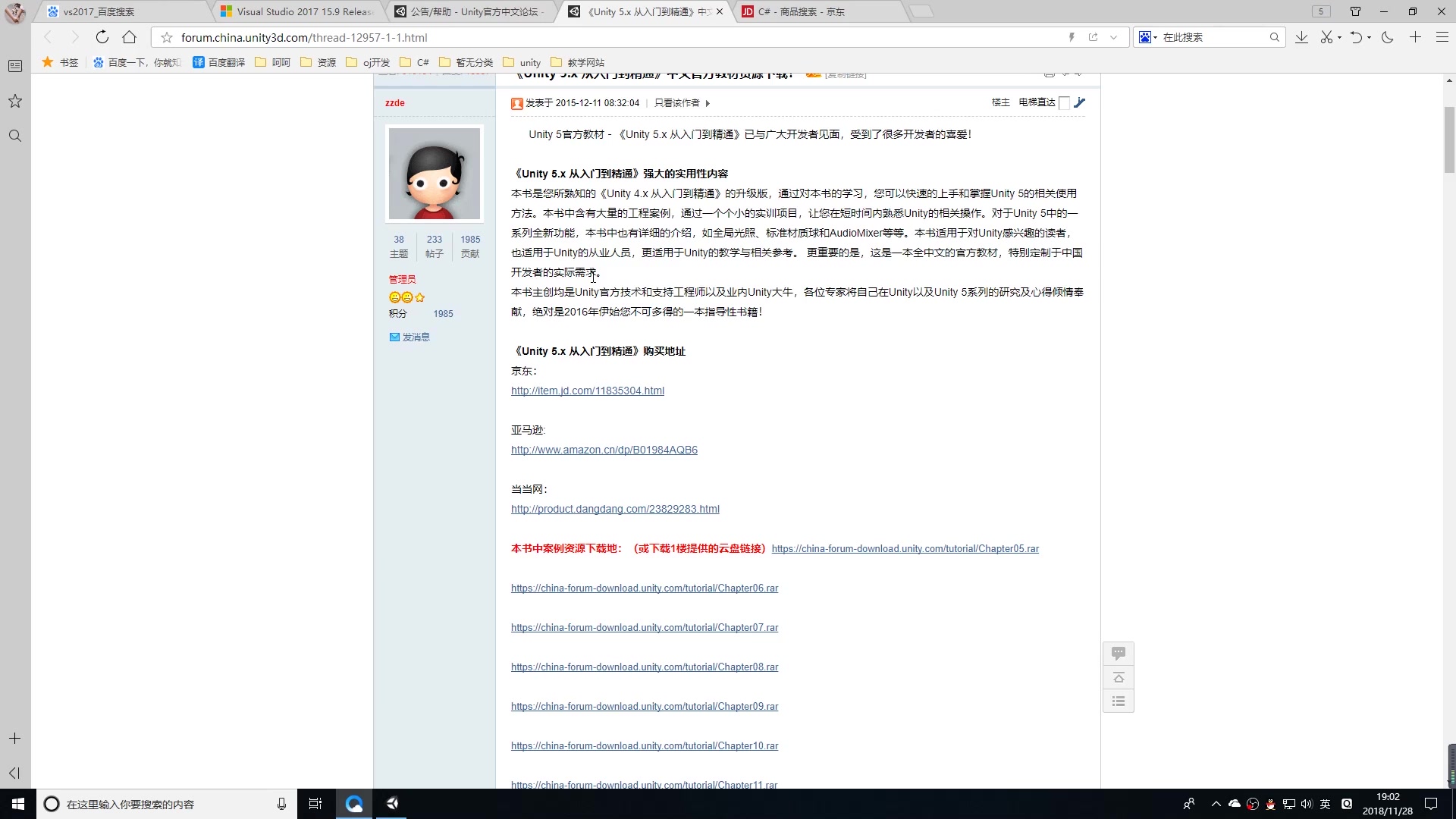Reload the page with the refresh icon
The width and height of the screenshot is (1456, 819).
click(x=102, y=37)
